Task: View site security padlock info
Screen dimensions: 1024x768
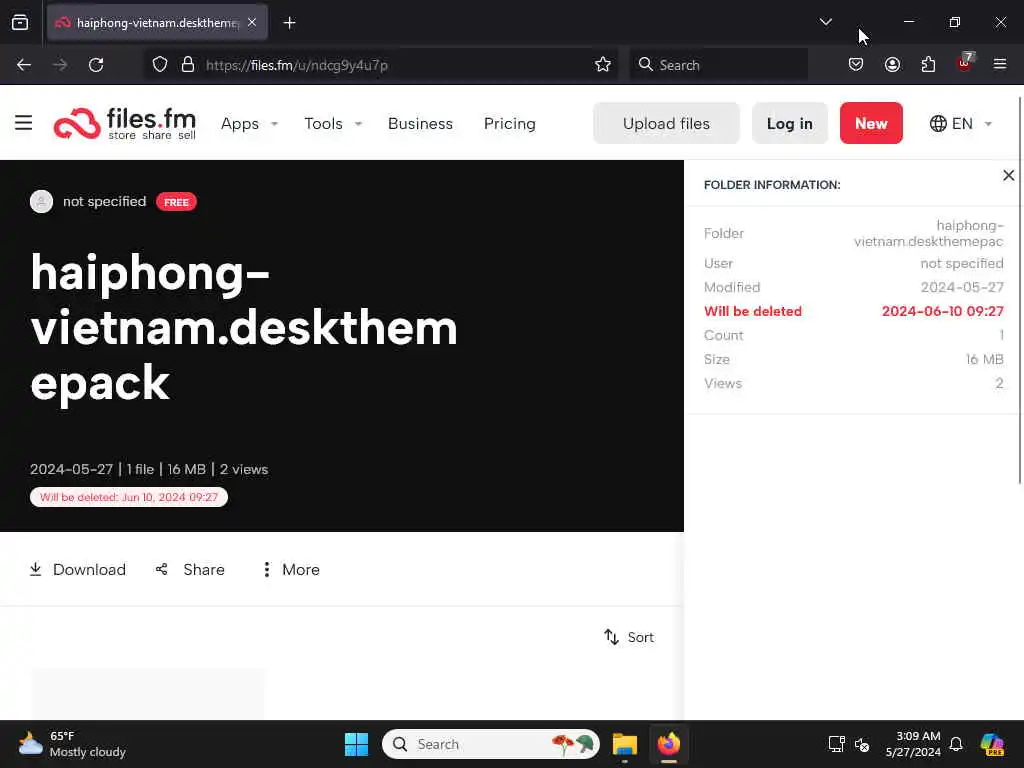Action: click(188, 64)
